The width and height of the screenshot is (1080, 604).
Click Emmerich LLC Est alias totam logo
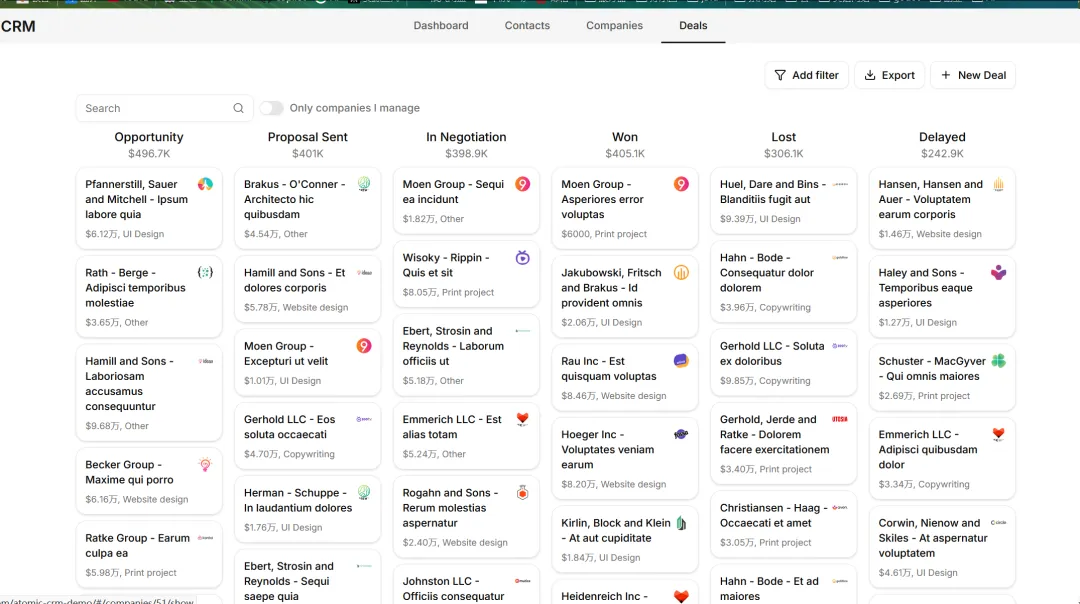pyautogui.click(x=523, y=419)
